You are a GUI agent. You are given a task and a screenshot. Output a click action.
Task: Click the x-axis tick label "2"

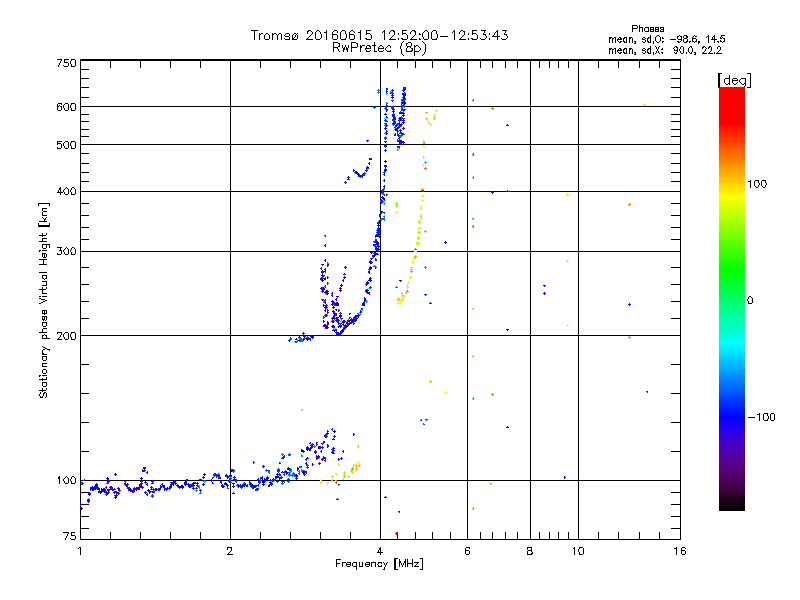tap(230, 551)
